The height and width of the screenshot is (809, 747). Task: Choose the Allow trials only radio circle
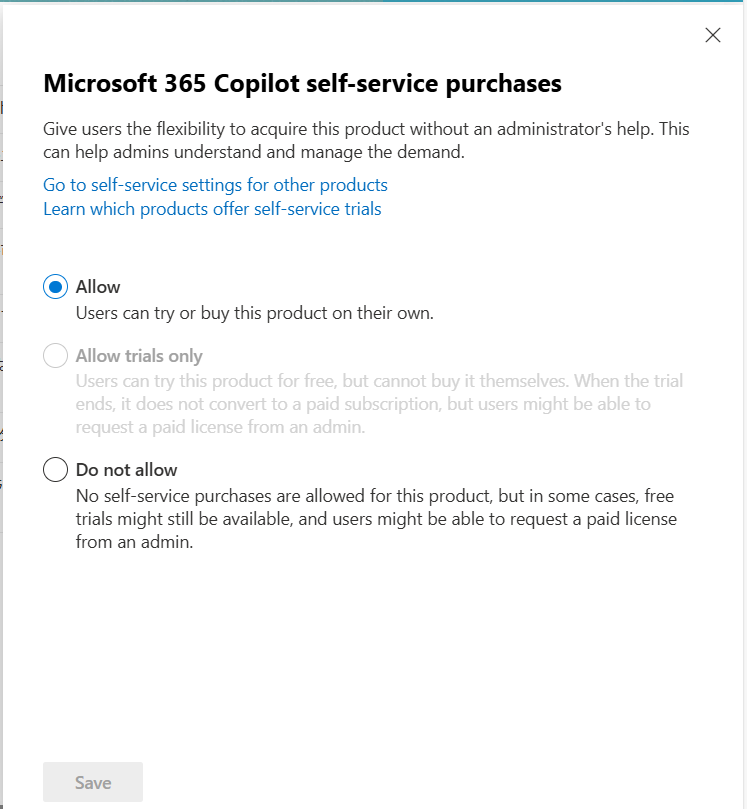click(x=55, y=355)
